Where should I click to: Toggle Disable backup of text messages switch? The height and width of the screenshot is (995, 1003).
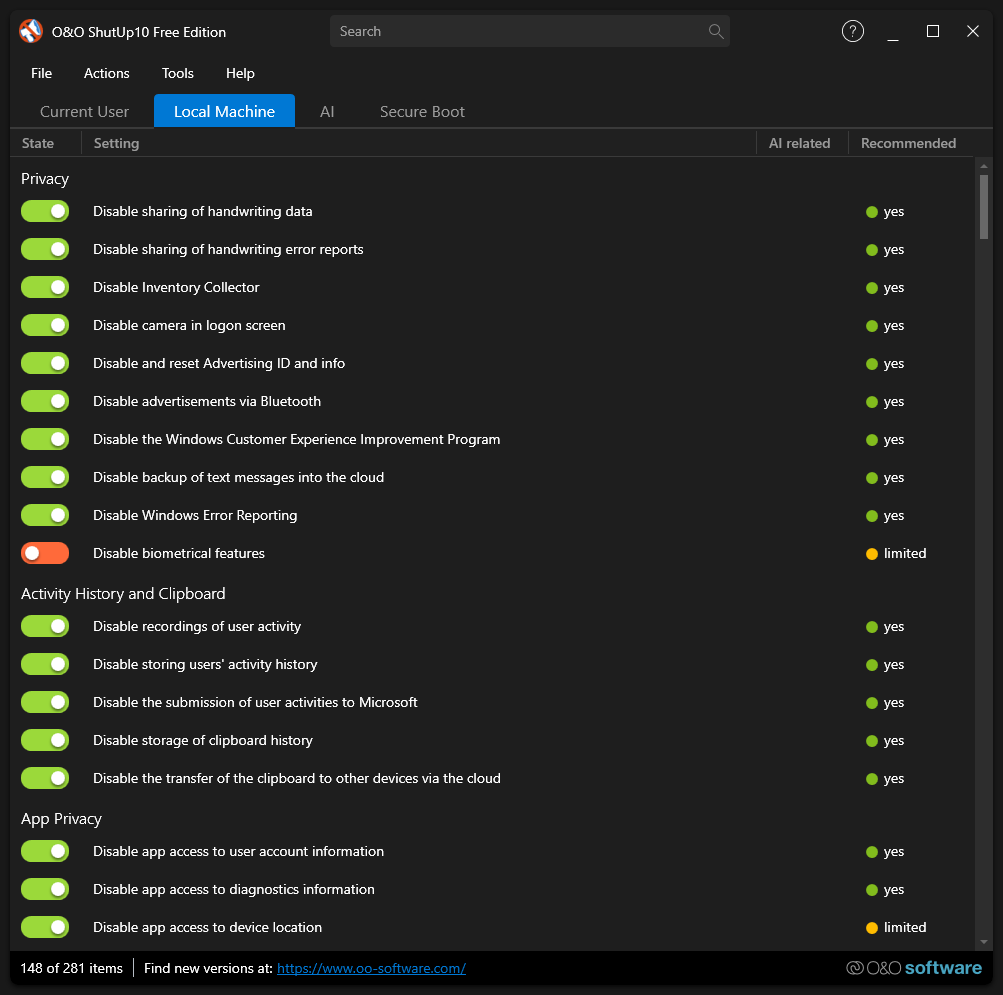pyautogui.click(x=45, y=477)
